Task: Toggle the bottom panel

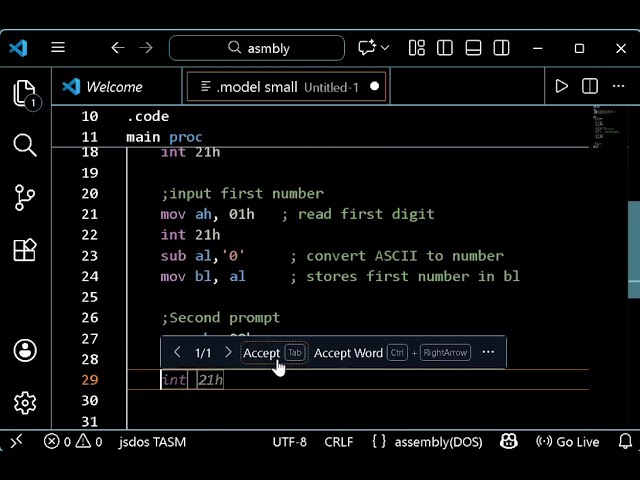Action: [x=473, y=48]
